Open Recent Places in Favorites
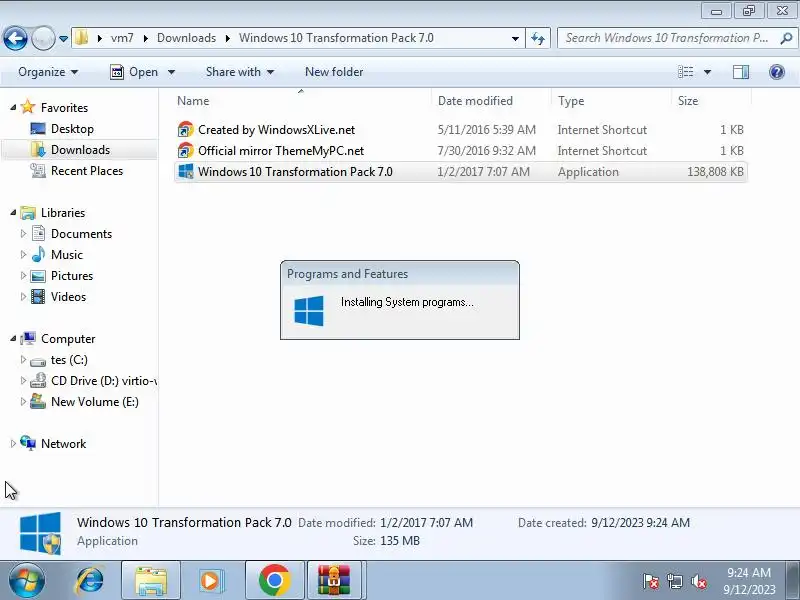800x600 pixels. [86, 170]
